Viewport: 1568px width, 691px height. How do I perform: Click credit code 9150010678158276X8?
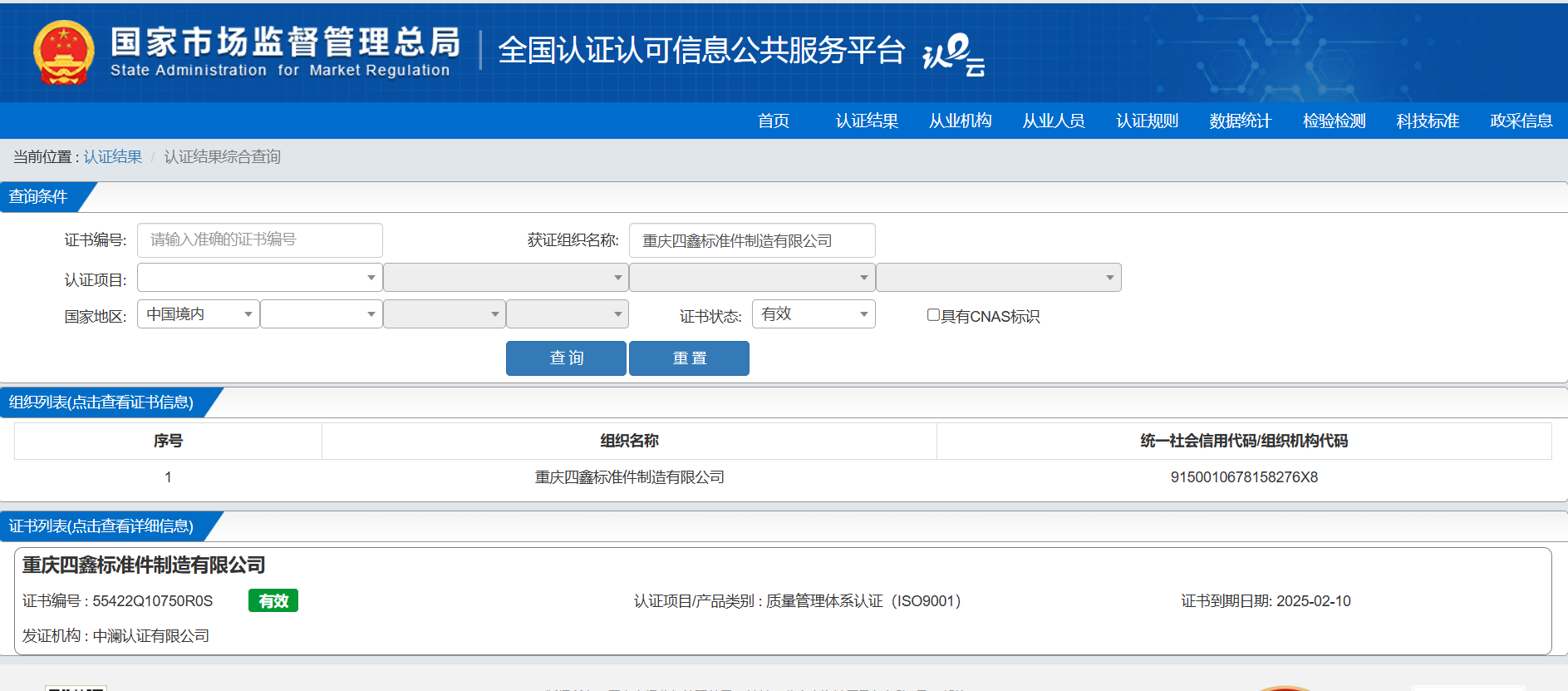[x=1244, y=477]
